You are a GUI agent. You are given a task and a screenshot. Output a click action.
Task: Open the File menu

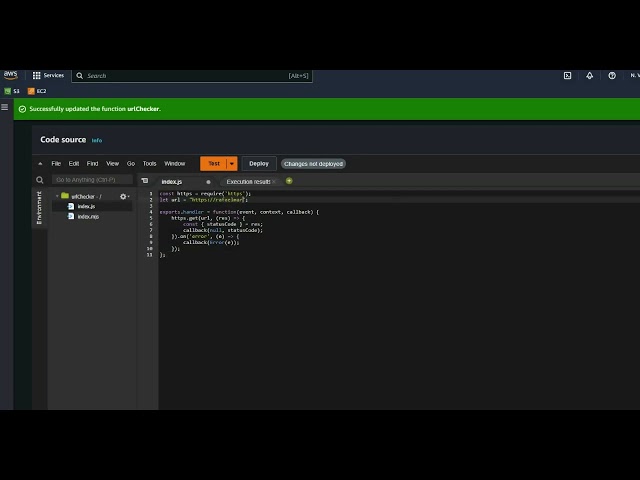click(x=56, y=164)
